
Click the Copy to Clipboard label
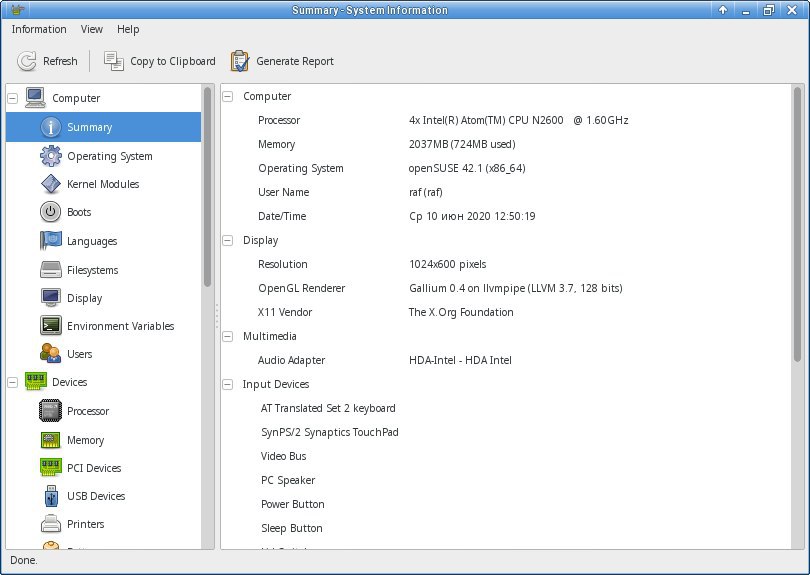point(173,61)
